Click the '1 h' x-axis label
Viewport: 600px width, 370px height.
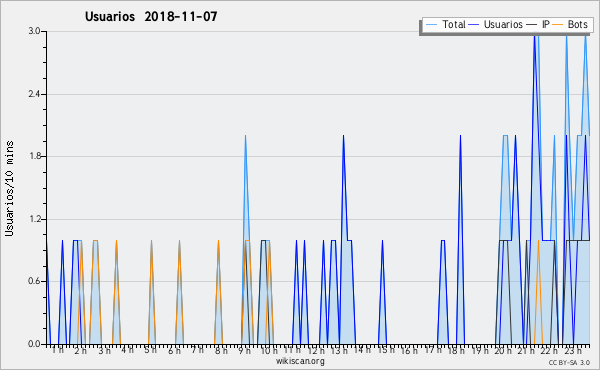coord(58,350)
